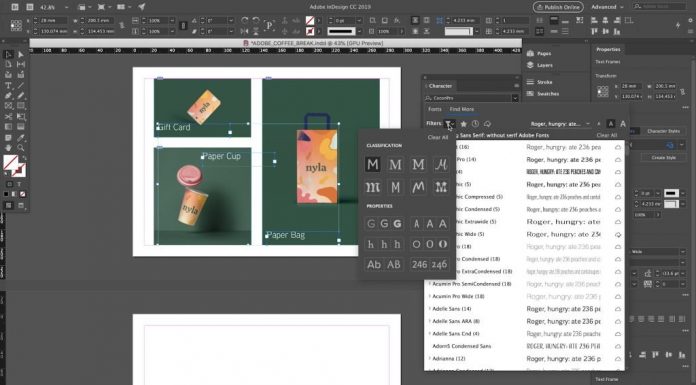The width and height of the screenshot is (696, 385).
Task: Click the fill color swatch in toolbox
Action: (x=11, y=162)
